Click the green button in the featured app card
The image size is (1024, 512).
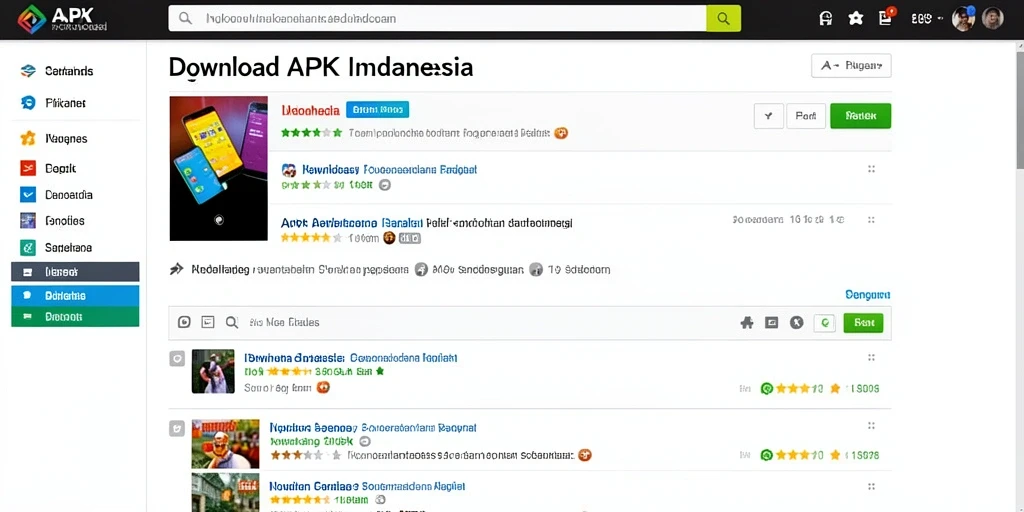[861, 116]
